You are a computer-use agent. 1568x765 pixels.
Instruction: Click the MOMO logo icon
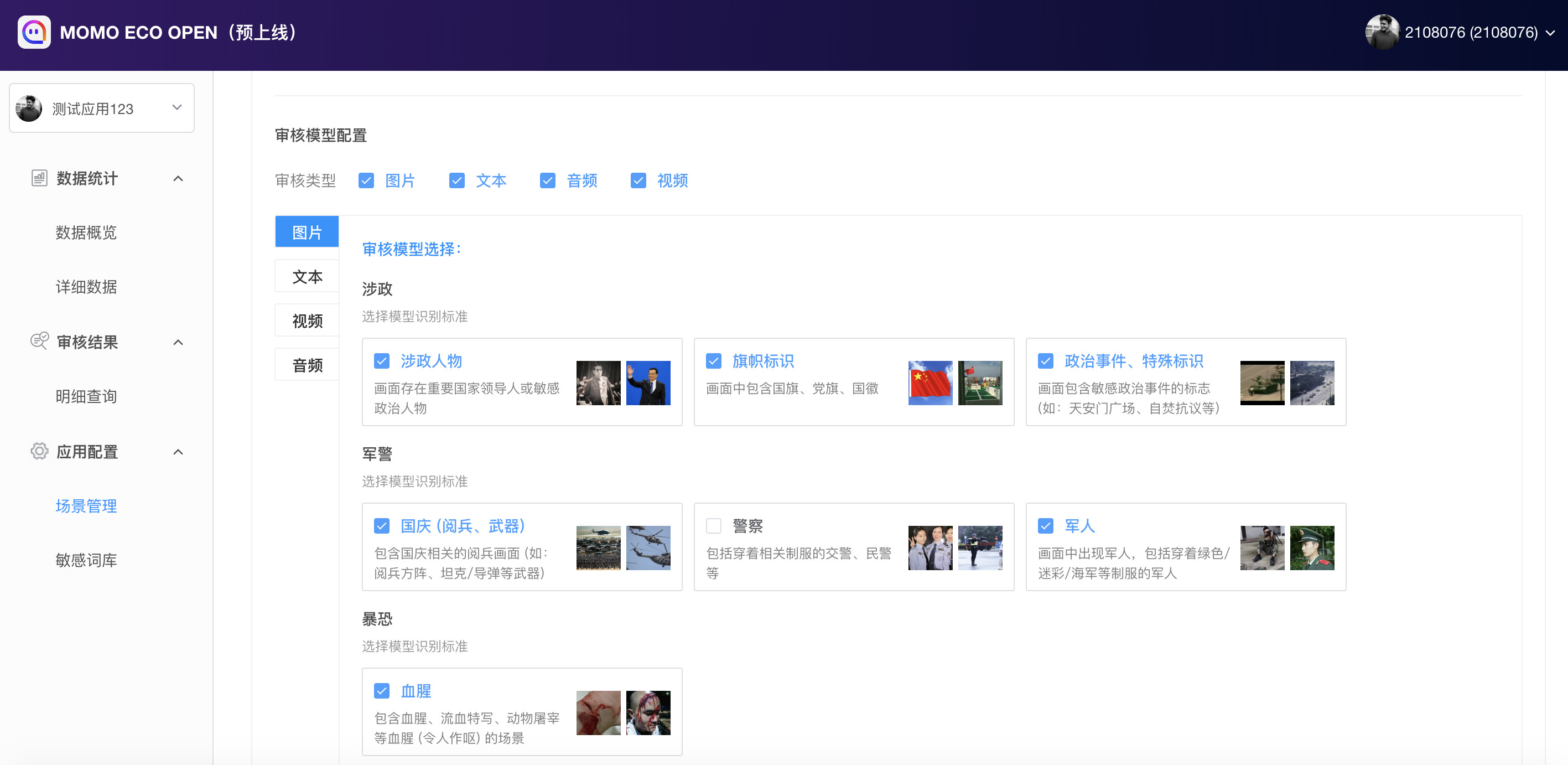[34, 32]
